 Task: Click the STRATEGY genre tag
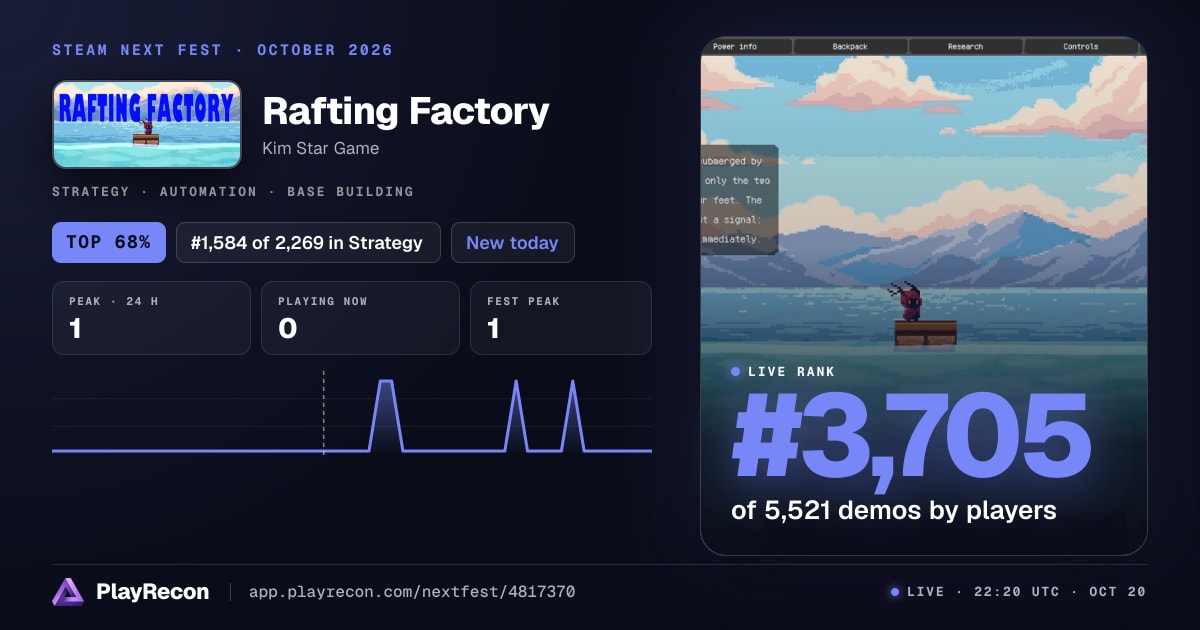click(x=90, y=191)
